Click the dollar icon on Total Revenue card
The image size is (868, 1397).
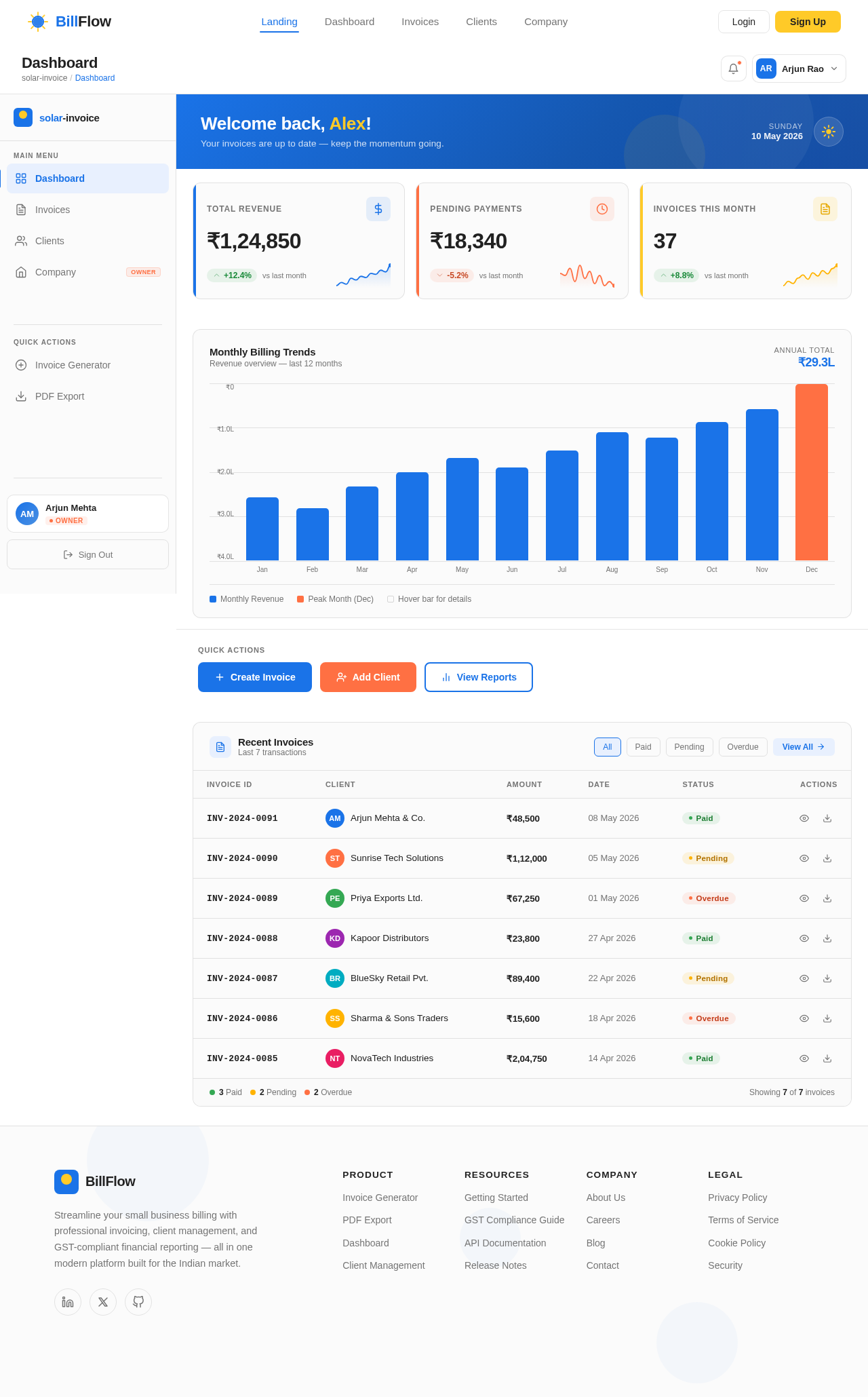pyautogui.click(x=378, y=209)
